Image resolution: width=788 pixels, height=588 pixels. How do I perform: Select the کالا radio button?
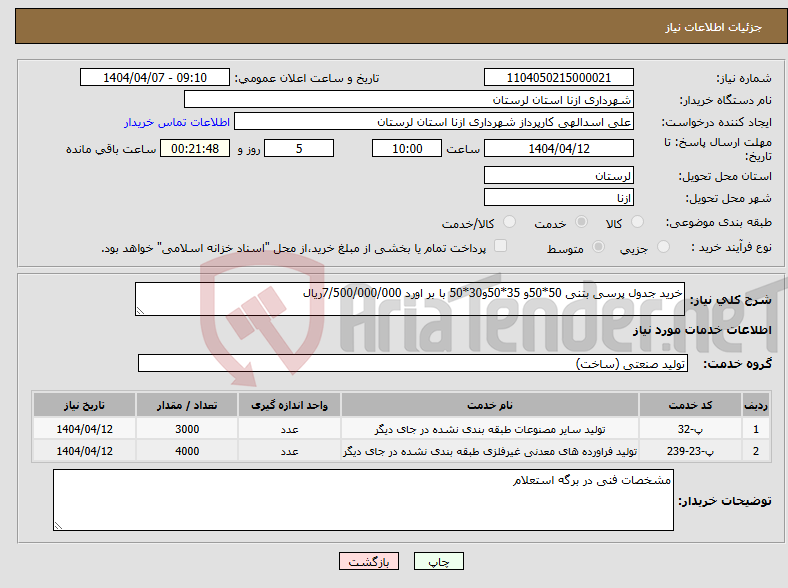tap(637, 222)
